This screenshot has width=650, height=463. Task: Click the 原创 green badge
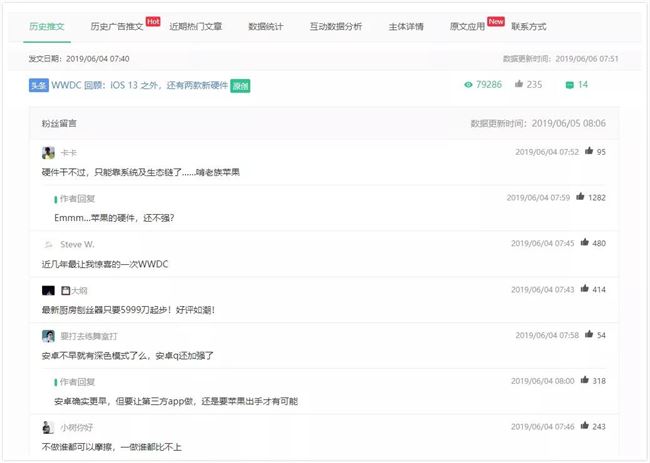pyautogui.click(x=240, y=86)
